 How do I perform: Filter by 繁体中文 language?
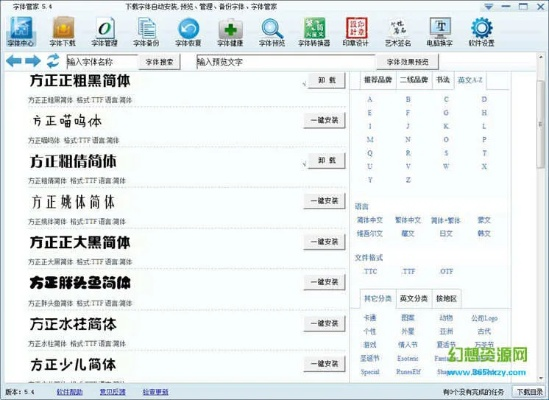(x=408, y=220)
